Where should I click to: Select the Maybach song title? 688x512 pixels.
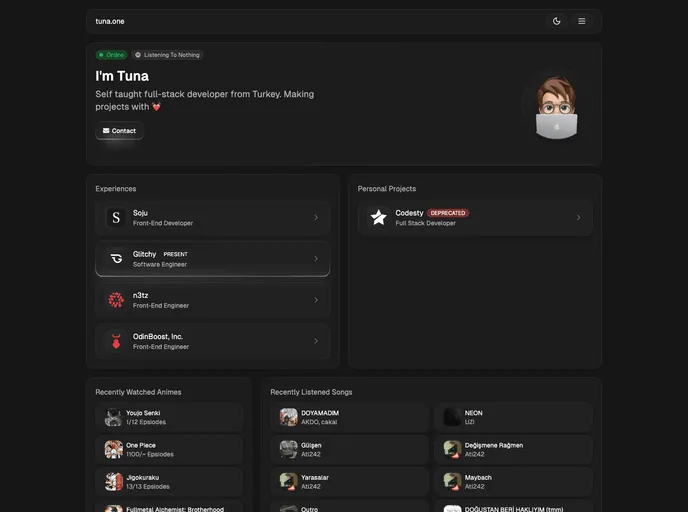tap(478, 477)
